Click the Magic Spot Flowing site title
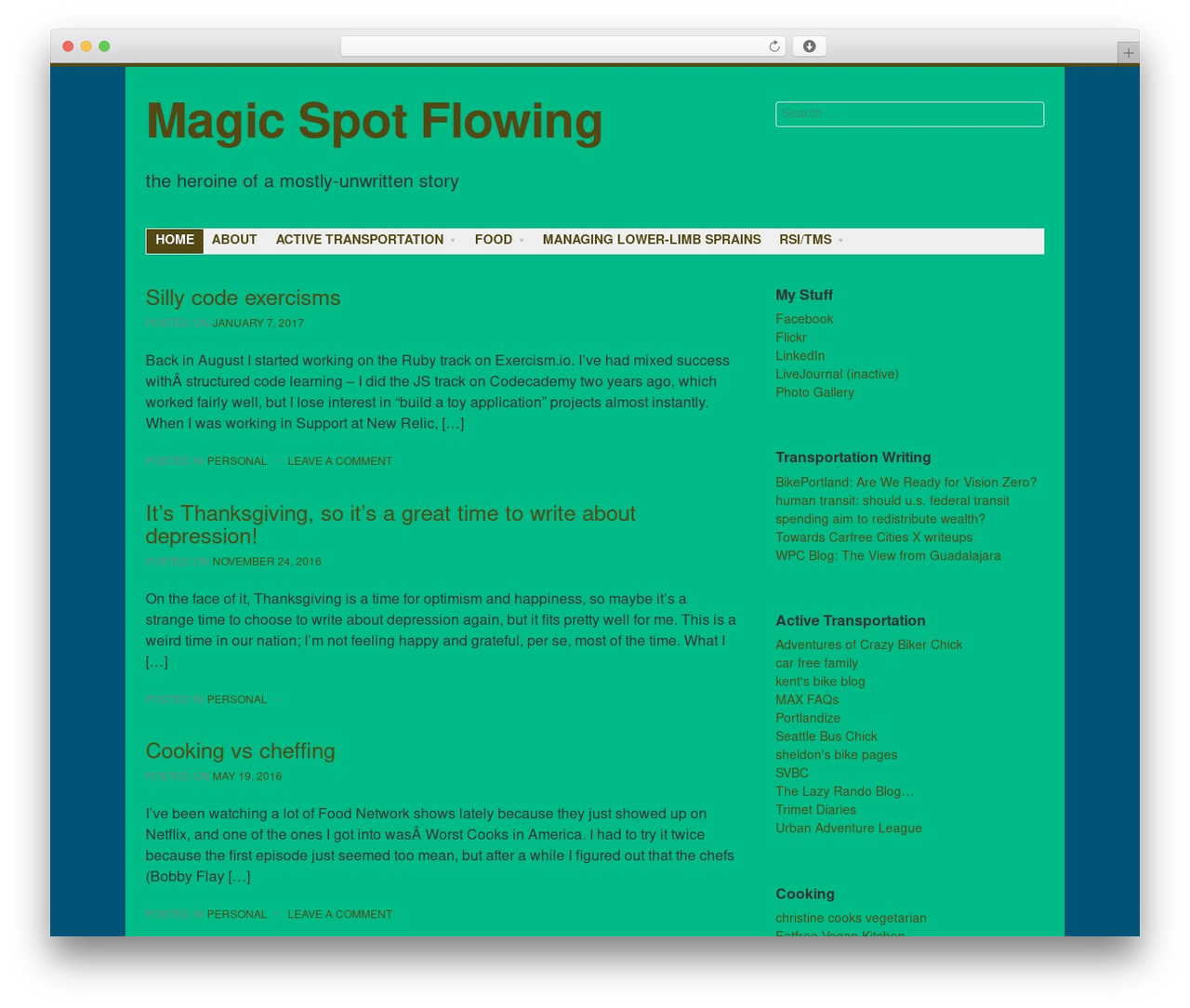 click(374, 121)
